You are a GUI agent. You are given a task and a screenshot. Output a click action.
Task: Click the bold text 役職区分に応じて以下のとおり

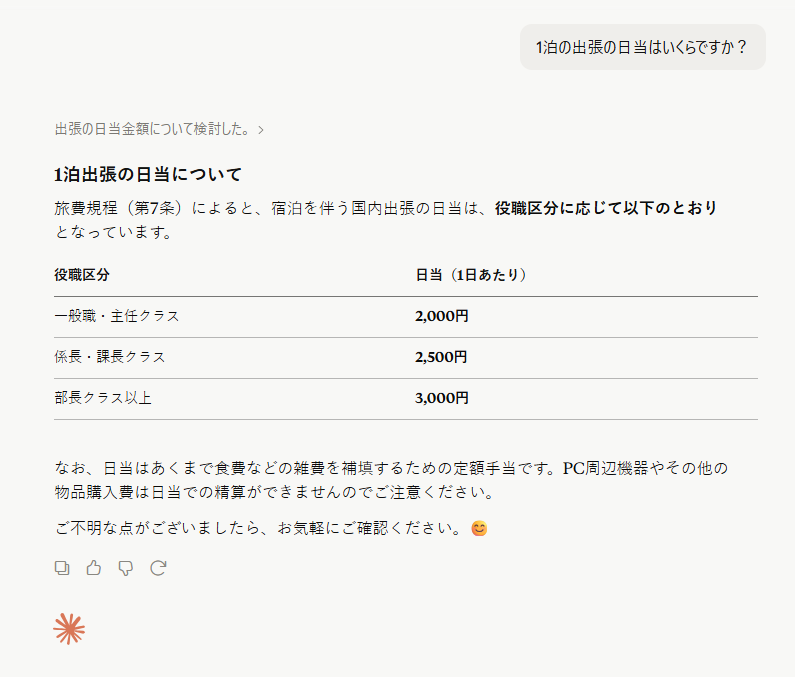[x=606, y=208]
